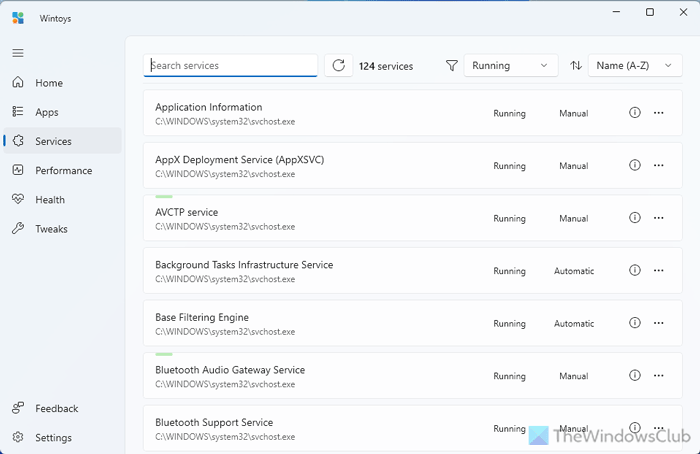Viewport: 700px width, 454px height.
Task: Click the sort arrows icon
Action: pos(576,65)
